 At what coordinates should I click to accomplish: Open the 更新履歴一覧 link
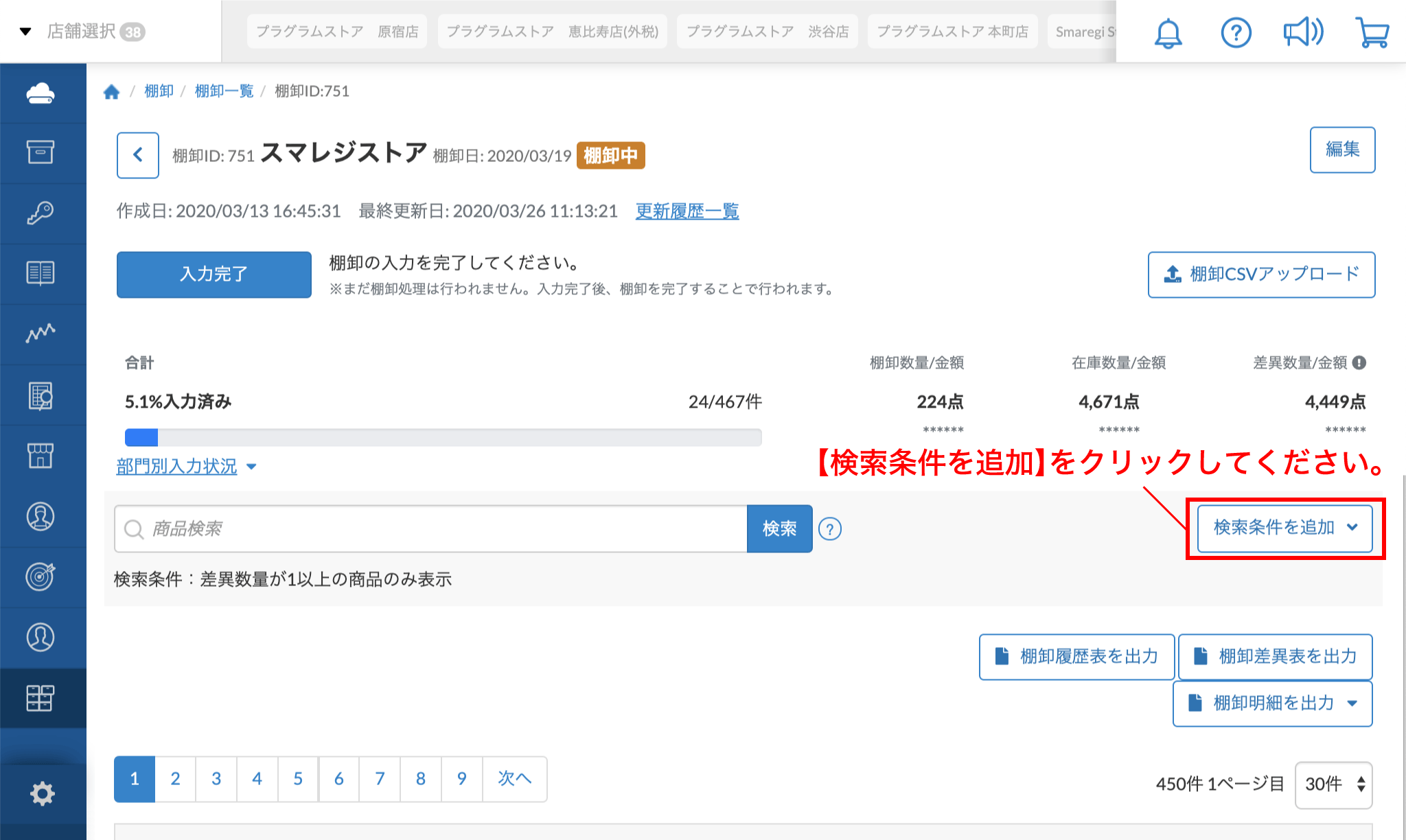[x=687, y=211]
